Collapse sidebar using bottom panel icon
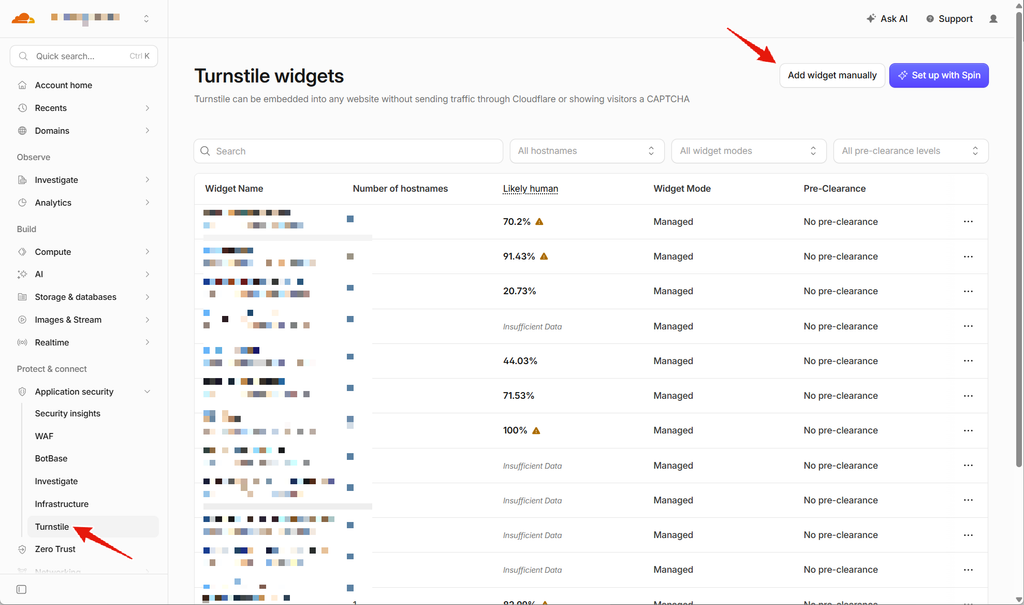The height and width of the screenshot is (605, 1024). 22,589
